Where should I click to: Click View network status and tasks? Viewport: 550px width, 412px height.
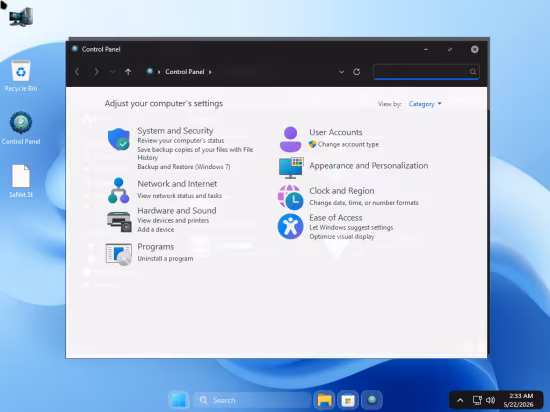point(180,196)
